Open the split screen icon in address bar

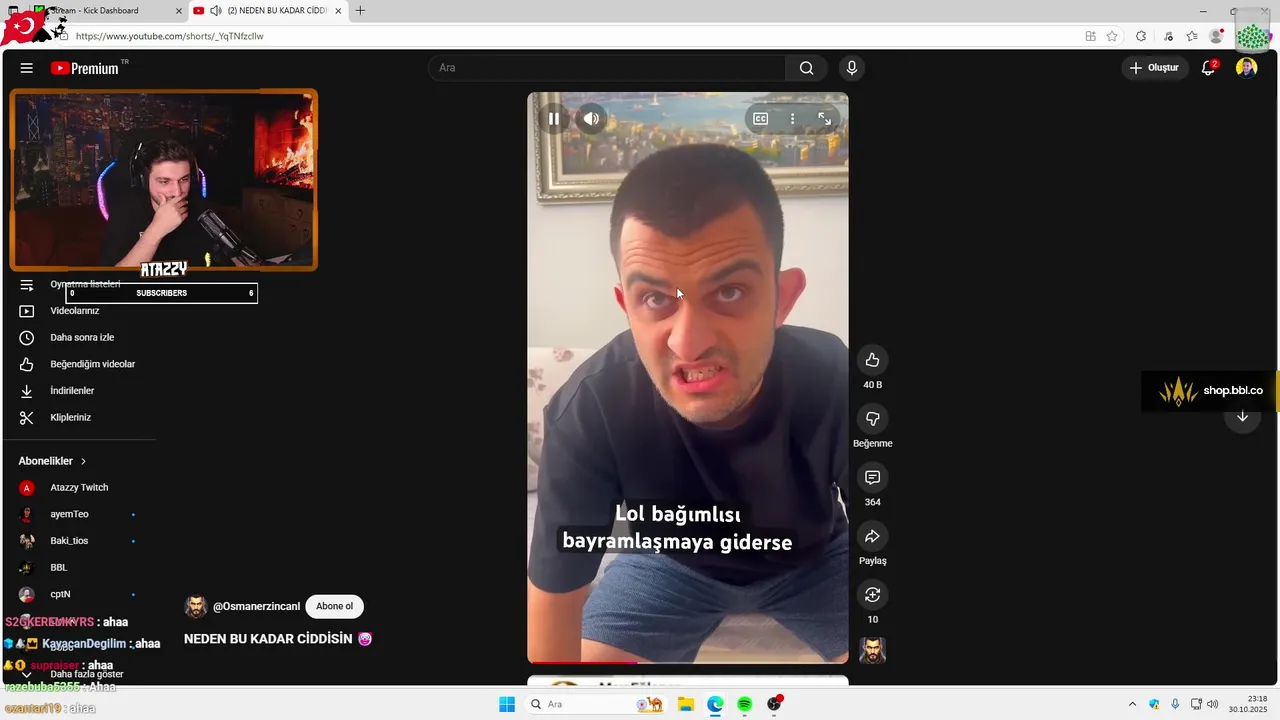pyautogui.click(x=1090, y=36)
